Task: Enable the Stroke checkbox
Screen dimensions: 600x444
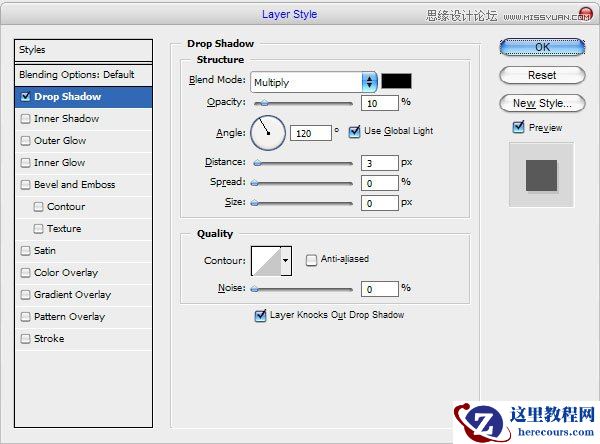Action: point(26,339)
